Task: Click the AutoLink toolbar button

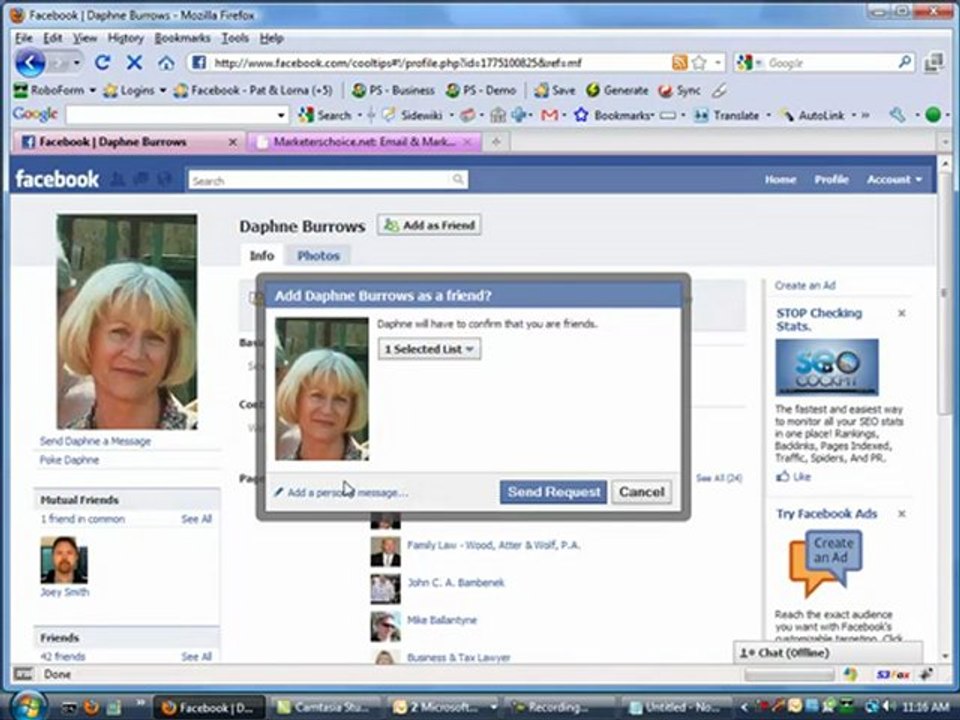Action: coord(812,115)
